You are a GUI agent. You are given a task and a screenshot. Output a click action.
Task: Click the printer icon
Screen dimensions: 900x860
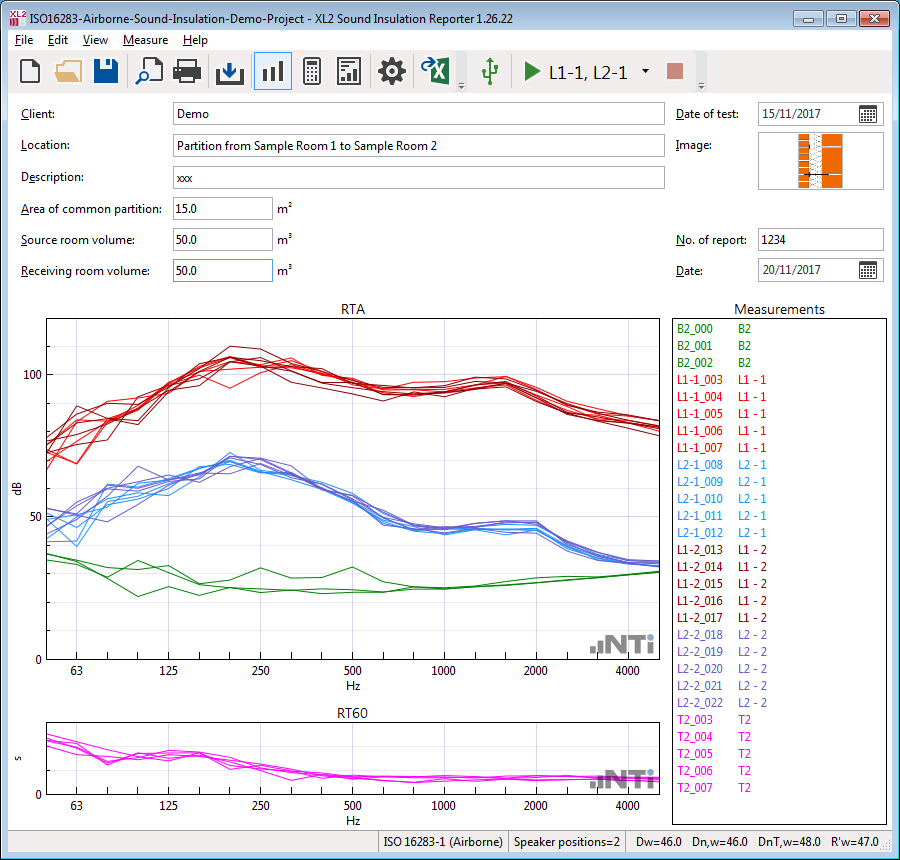point(188,71)
